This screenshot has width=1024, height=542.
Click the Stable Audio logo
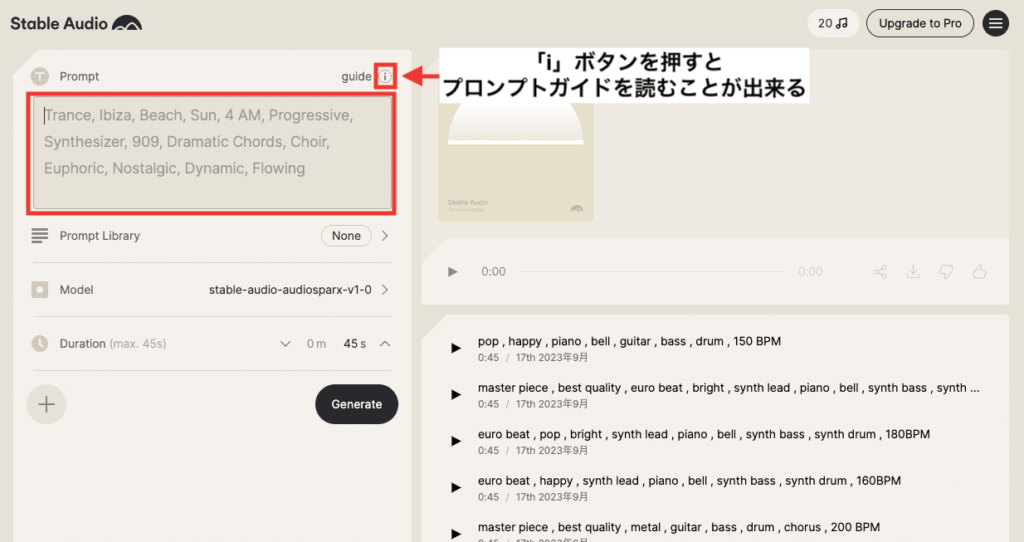(x=76, y=24)
